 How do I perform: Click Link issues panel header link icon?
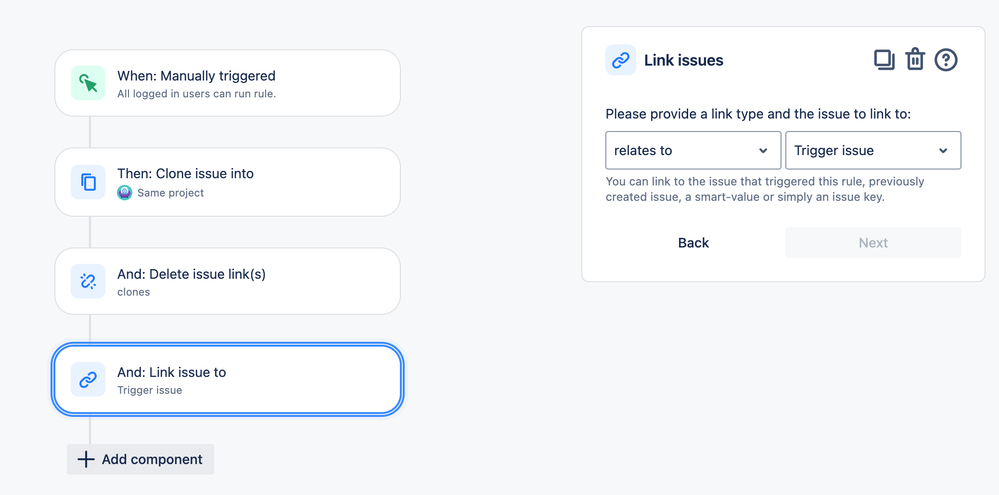click(621, 60)
